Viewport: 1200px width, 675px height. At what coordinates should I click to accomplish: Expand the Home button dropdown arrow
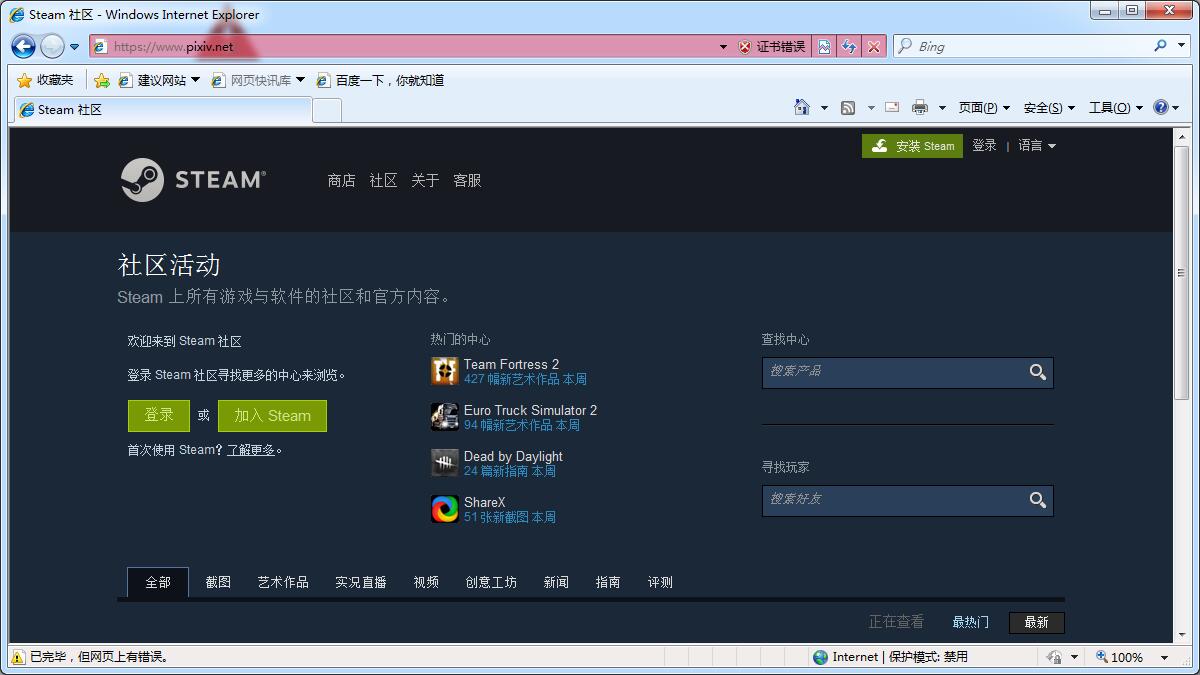824,108
